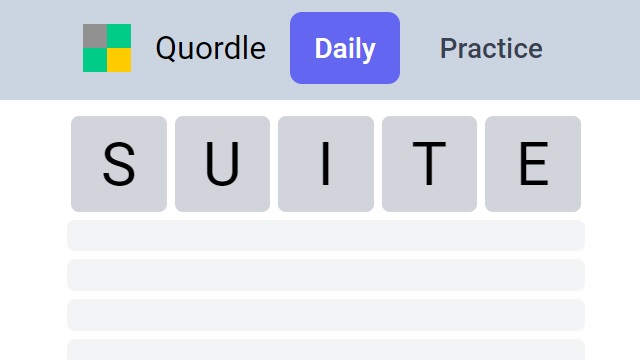Image resolution: width=640 pixels, height=360 pixels.
Task: Switch to the Daily tab
Action: 345,48
